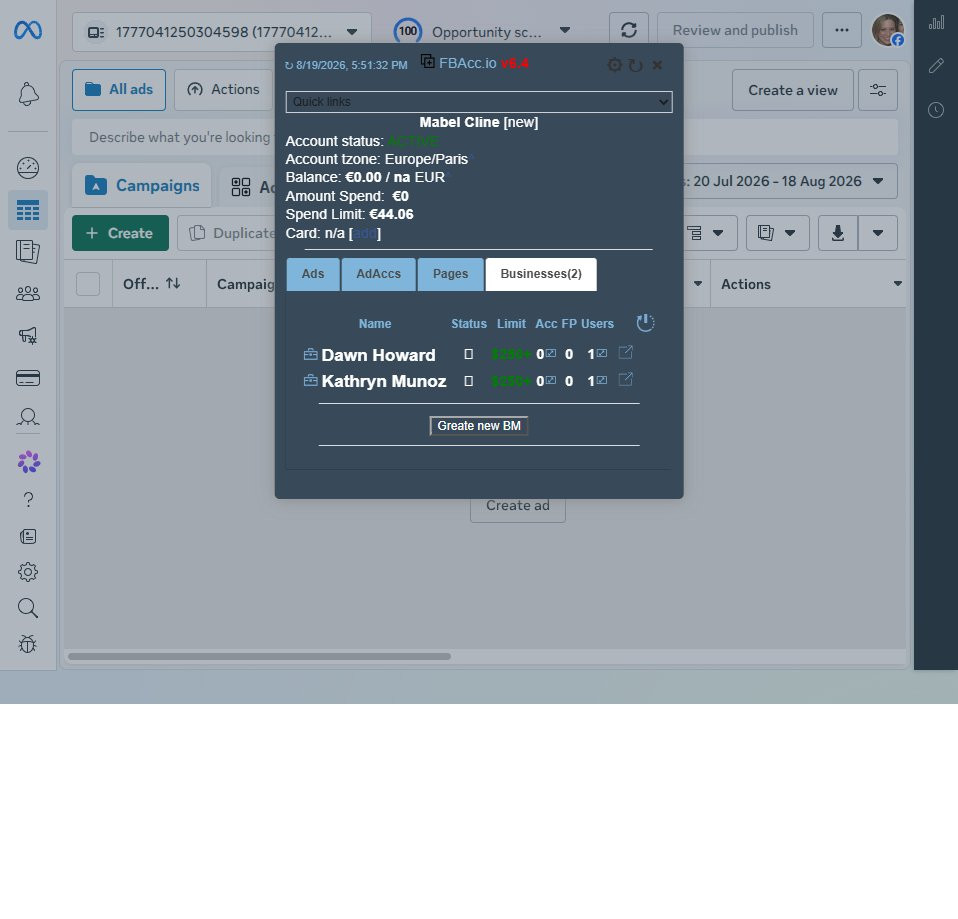Viewport: 958px width, 919px height.
Task: Open Search magnifier icon in sidebar
Action: [x=28, y=608]
